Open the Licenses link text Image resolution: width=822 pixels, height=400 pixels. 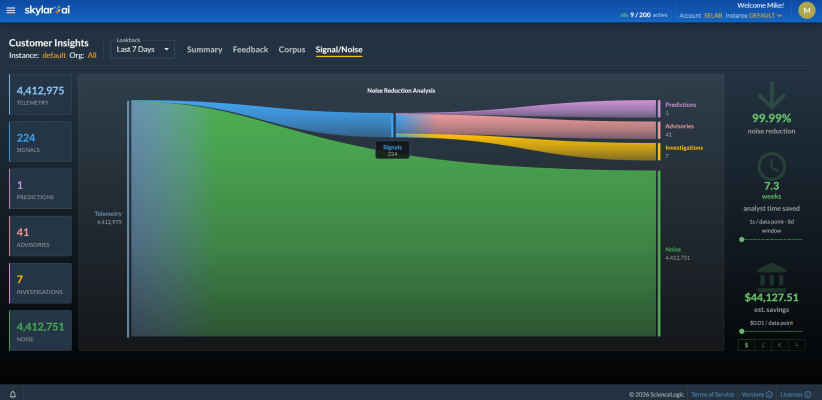(791, 394)
